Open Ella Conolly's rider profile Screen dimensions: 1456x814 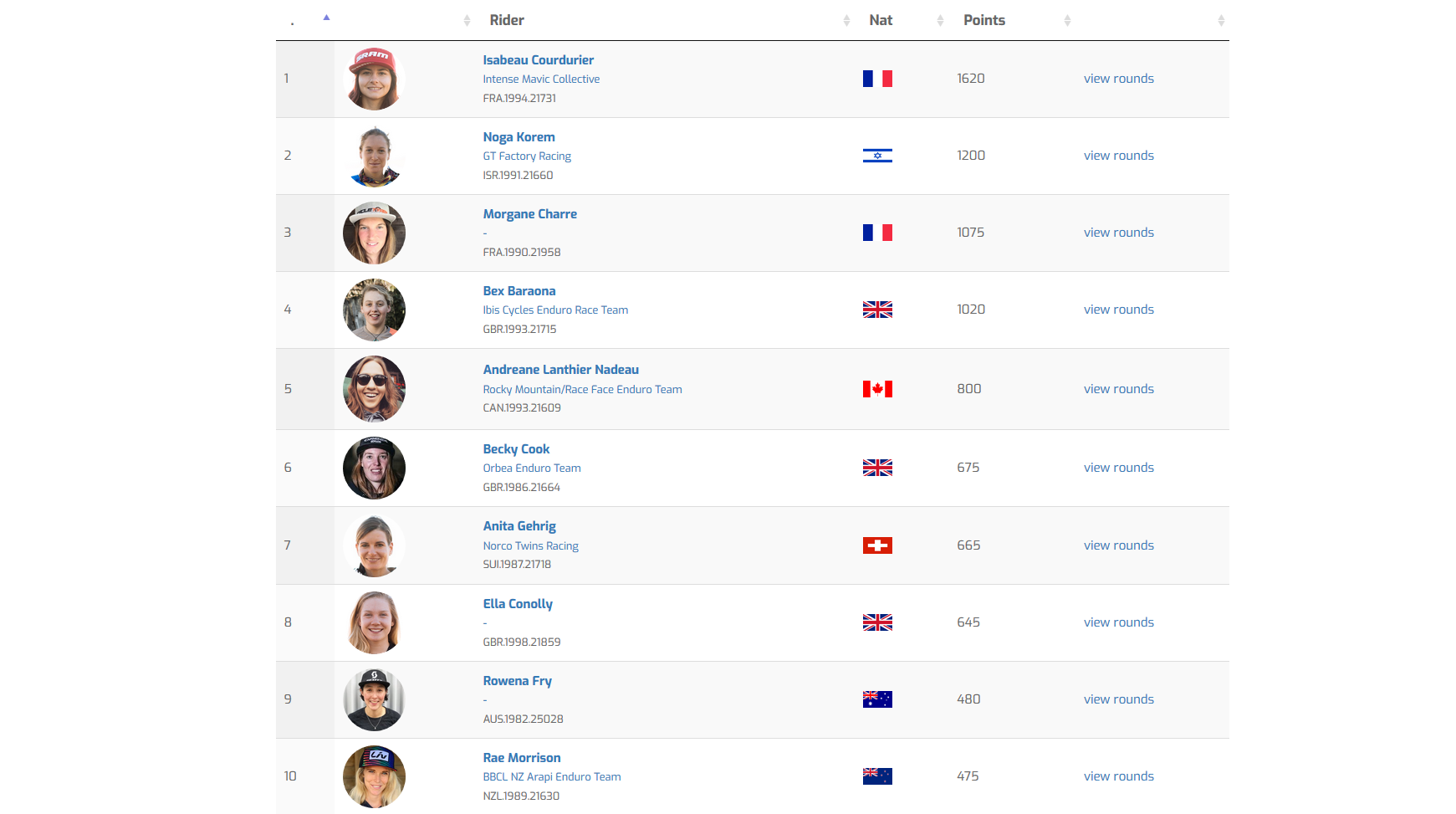click(x=518, y=604)
